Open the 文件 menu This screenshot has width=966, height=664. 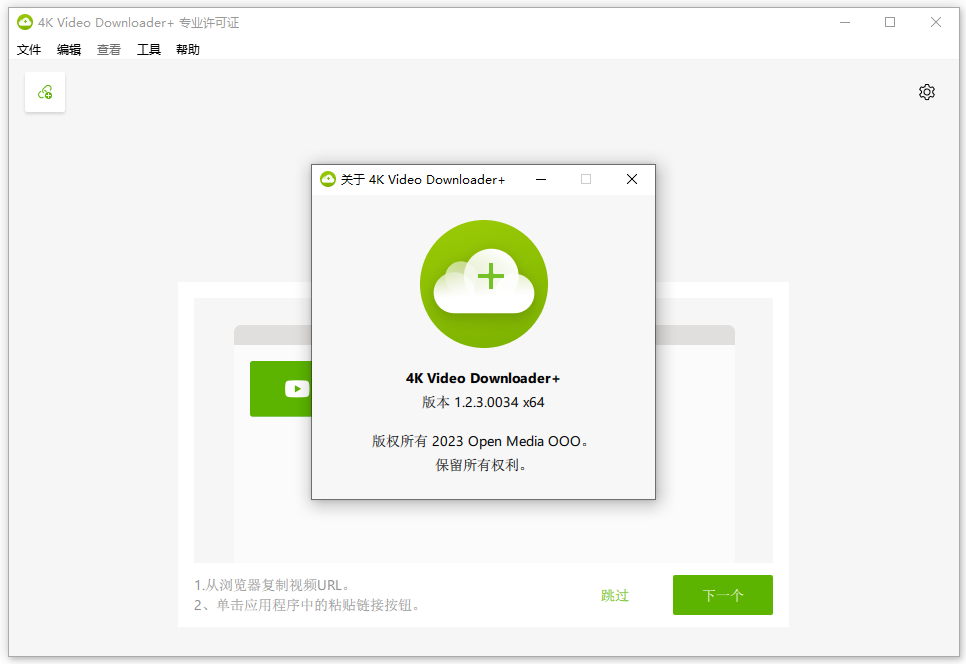[x=29, y=49]
